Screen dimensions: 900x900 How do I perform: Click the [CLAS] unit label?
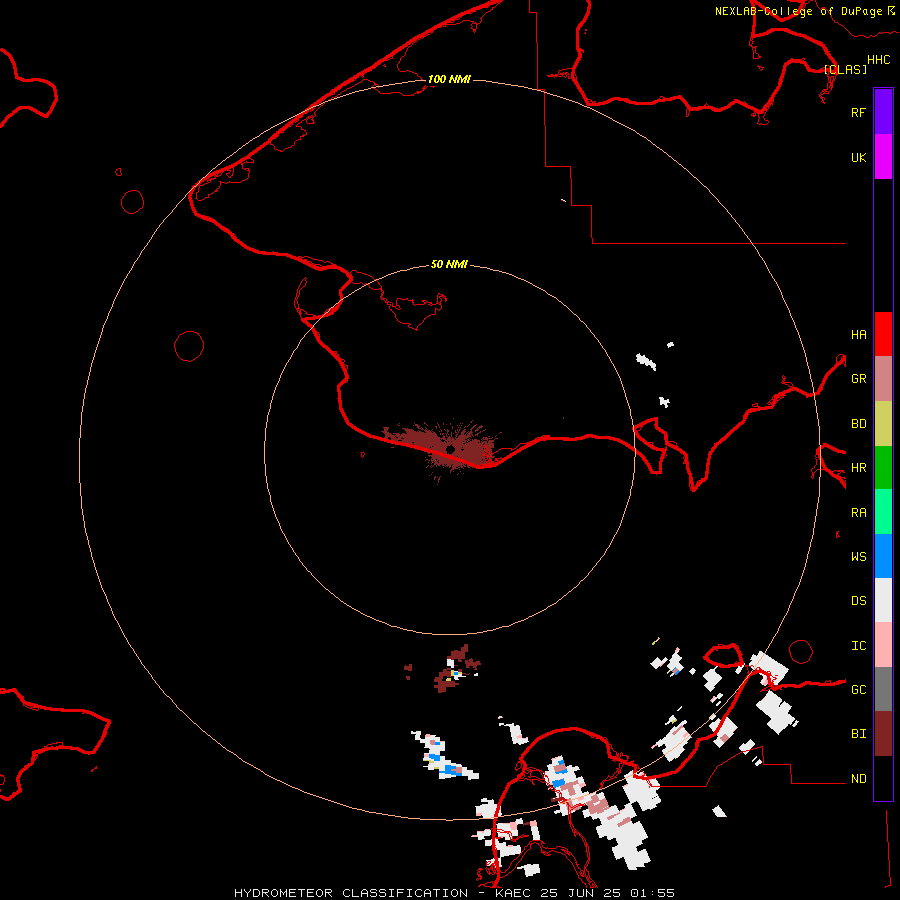tap(845, 69)
